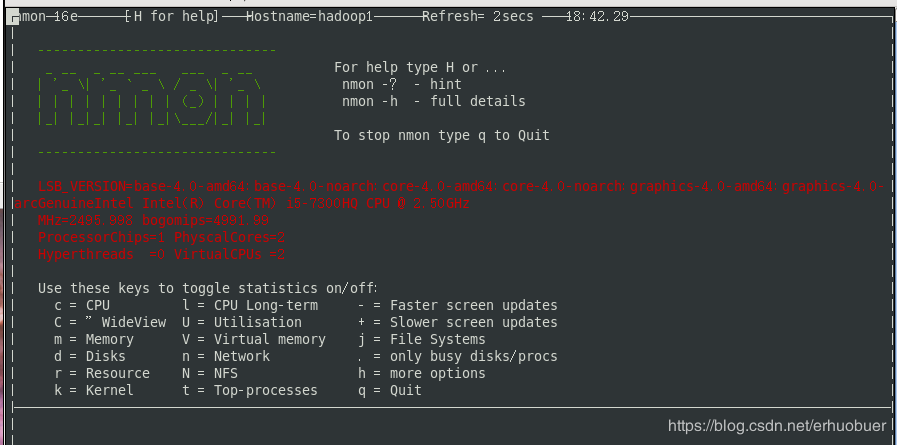Click 'n = Network' statistics entry
Screen dimensions: 897x445
click(226, 356)
